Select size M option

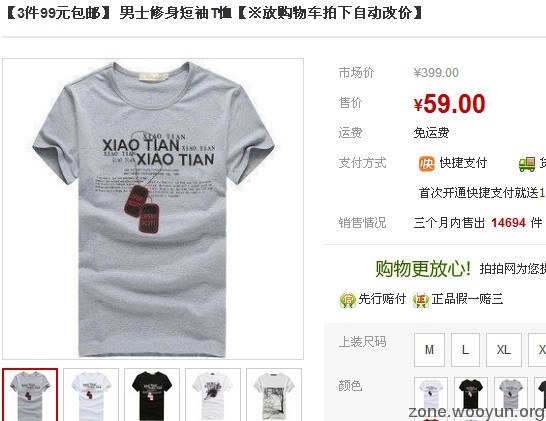pos(429,350)
